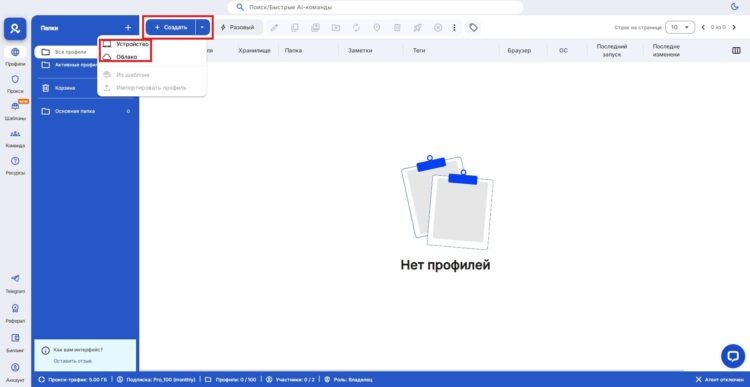Screen dimensions: 750x387
Task: Click Профили 0 / 100 status entry
Action: click(232, 379)
